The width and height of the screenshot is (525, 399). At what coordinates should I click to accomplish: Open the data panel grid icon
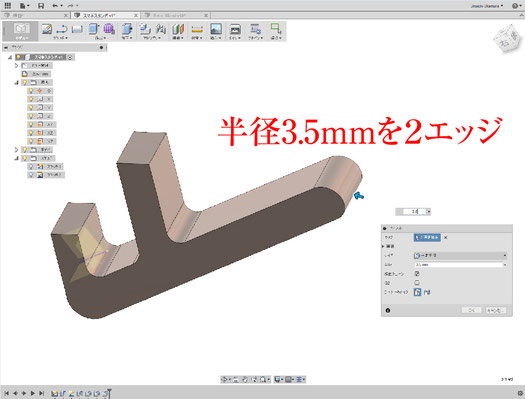[x=7, y=5]
